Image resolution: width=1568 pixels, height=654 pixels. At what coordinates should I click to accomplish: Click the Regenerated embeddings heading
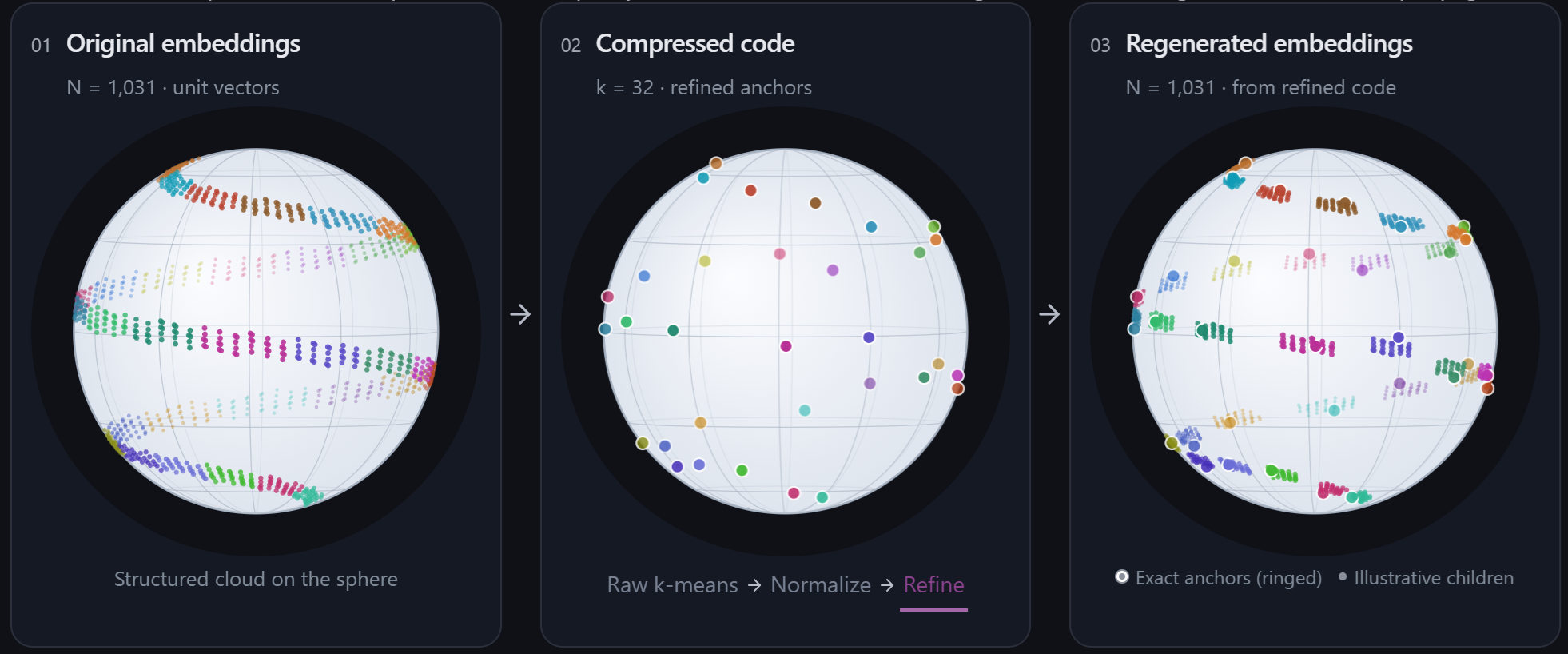(1269, 43)
